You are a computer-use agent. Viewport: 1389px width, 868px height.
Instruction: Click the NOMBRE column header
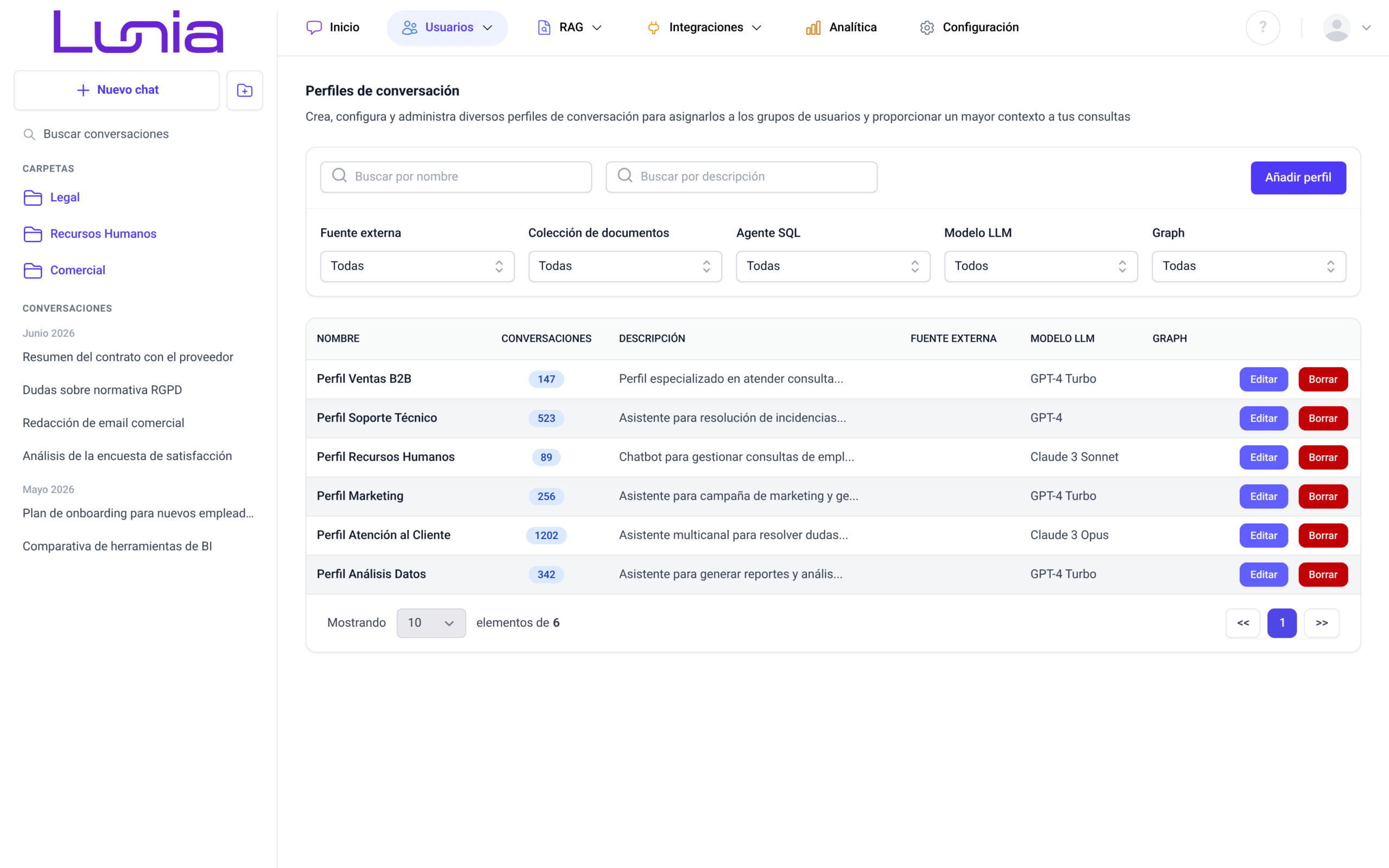tap(338, 339)
